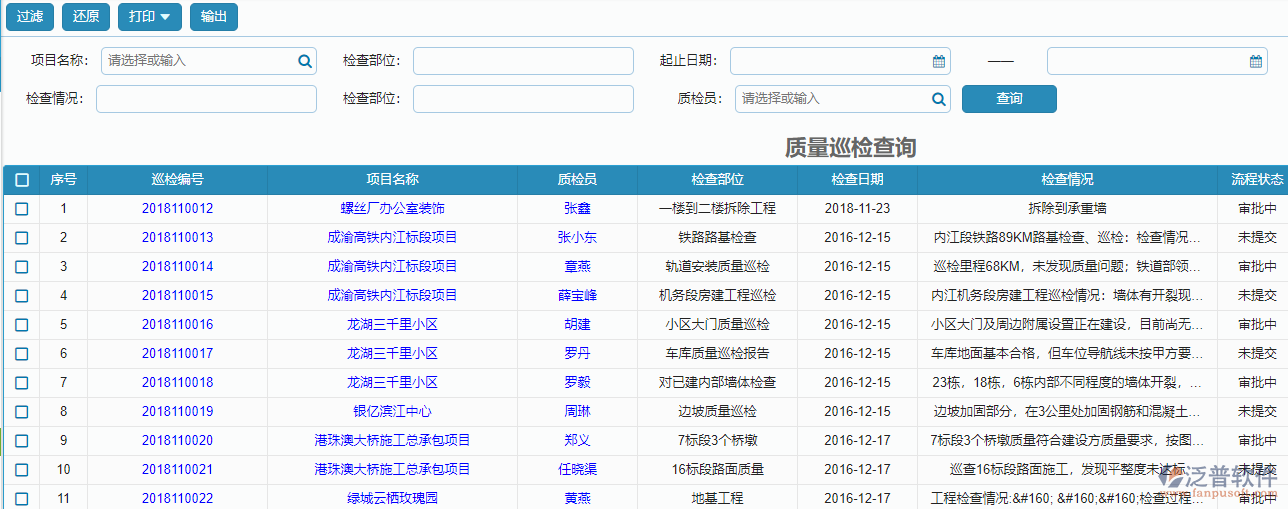Select cell 7标段3个桥墩
Screen dimensions: 1288x509
(717, 441)
